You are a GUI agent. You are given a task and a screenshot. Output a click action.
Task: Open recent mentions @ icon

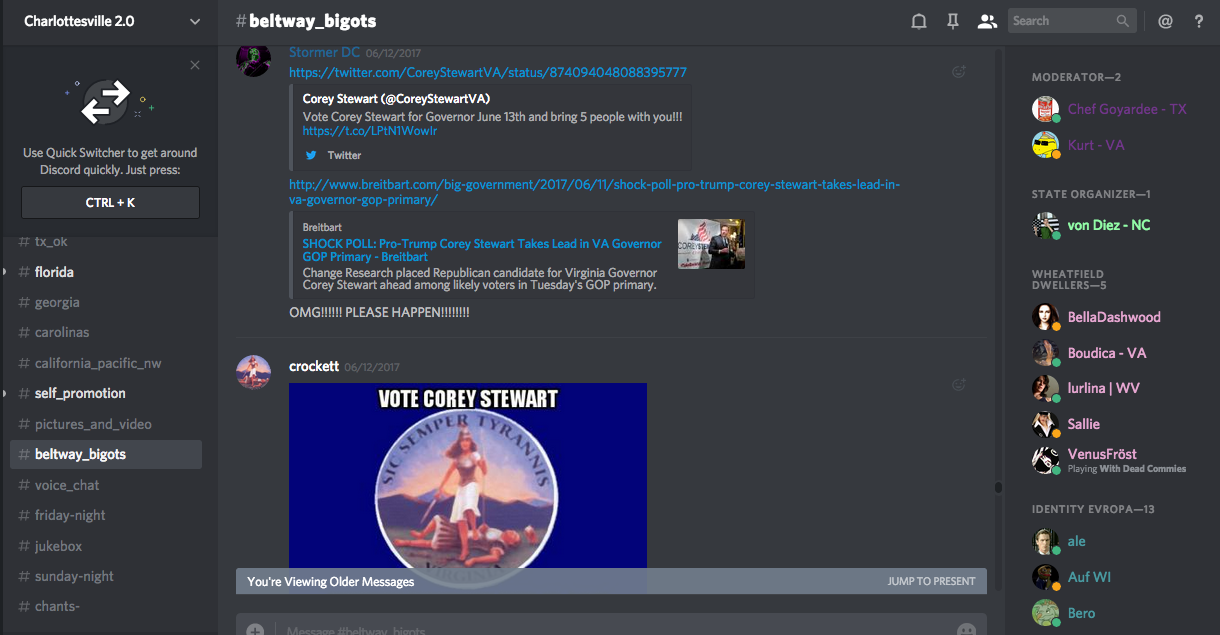point(1165,21)
